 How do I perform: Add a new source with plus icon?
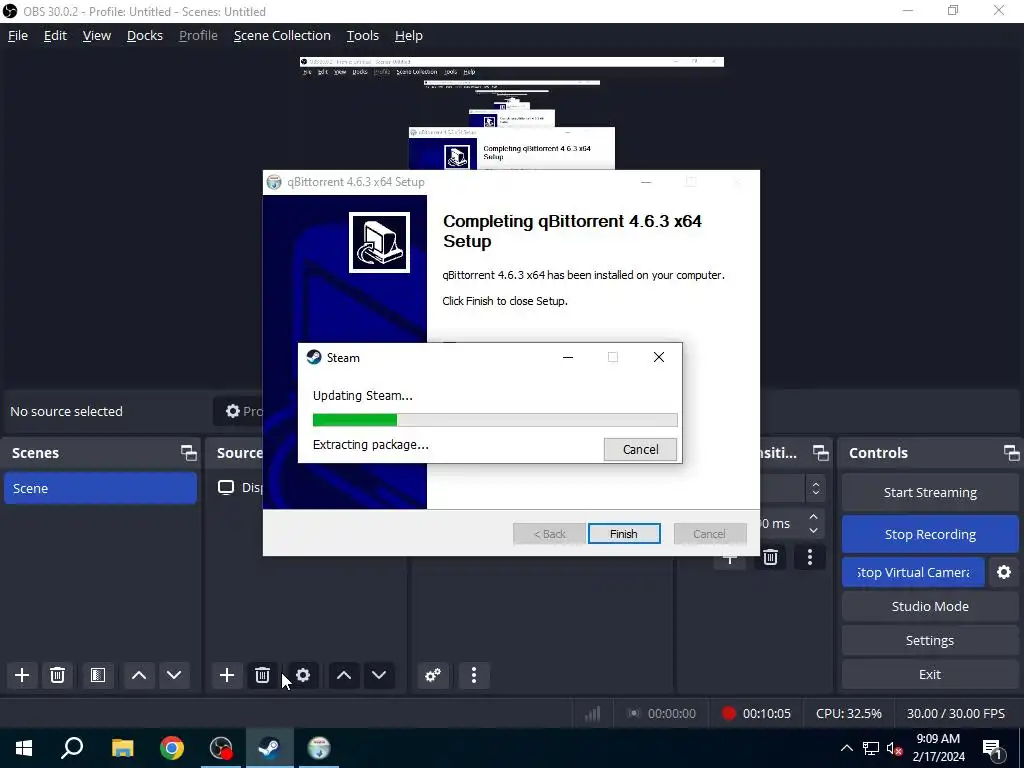coord(227,675)
